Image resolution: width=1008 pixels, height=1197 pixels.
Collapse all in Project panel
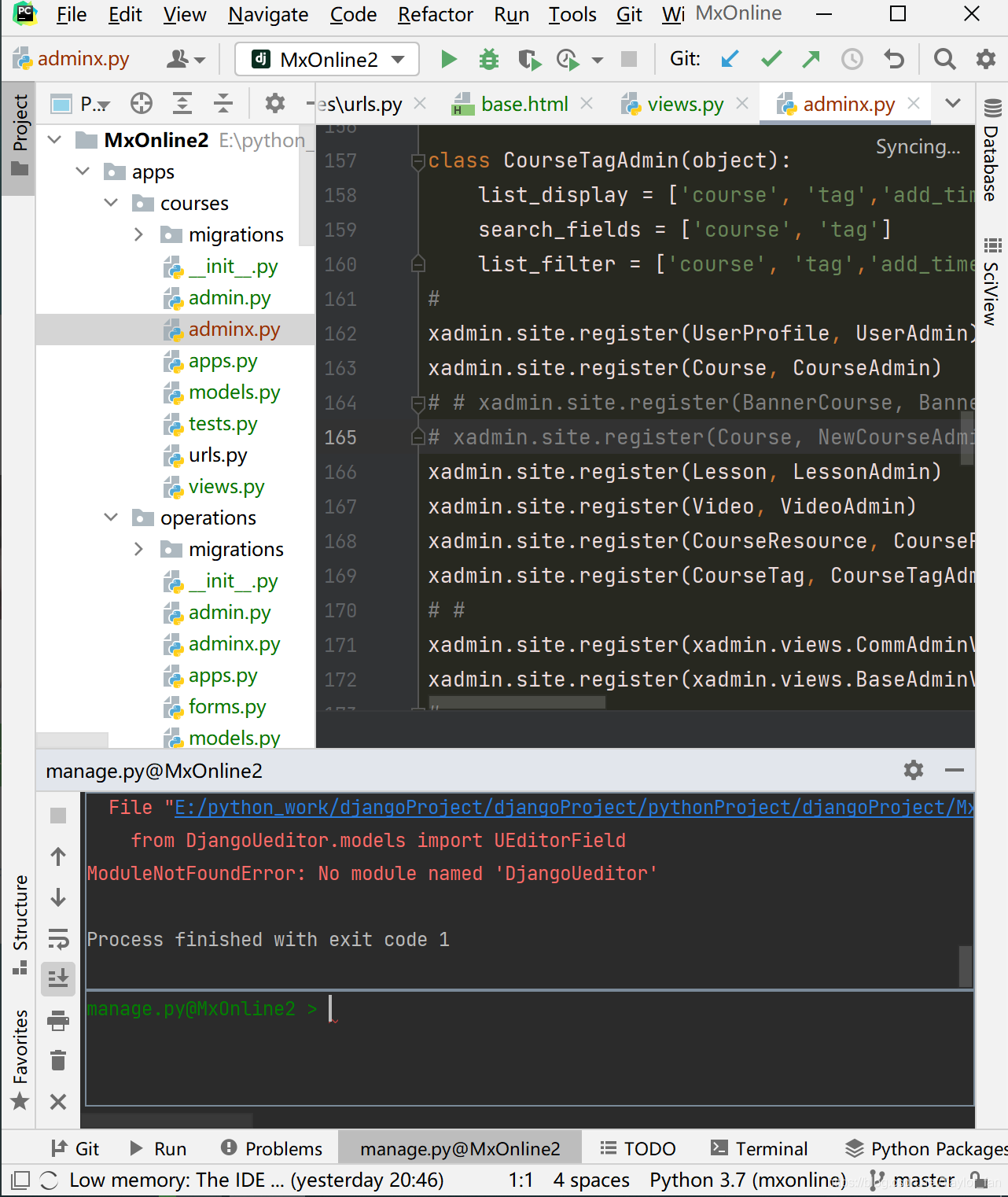223,103
